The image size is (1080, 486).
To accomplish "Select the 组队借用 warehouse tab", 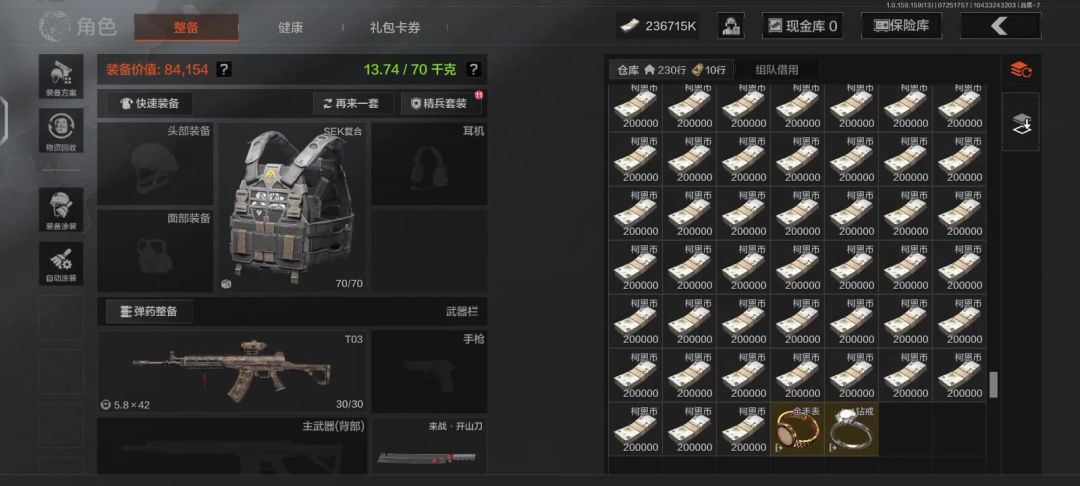I will (x=776, y=70).
